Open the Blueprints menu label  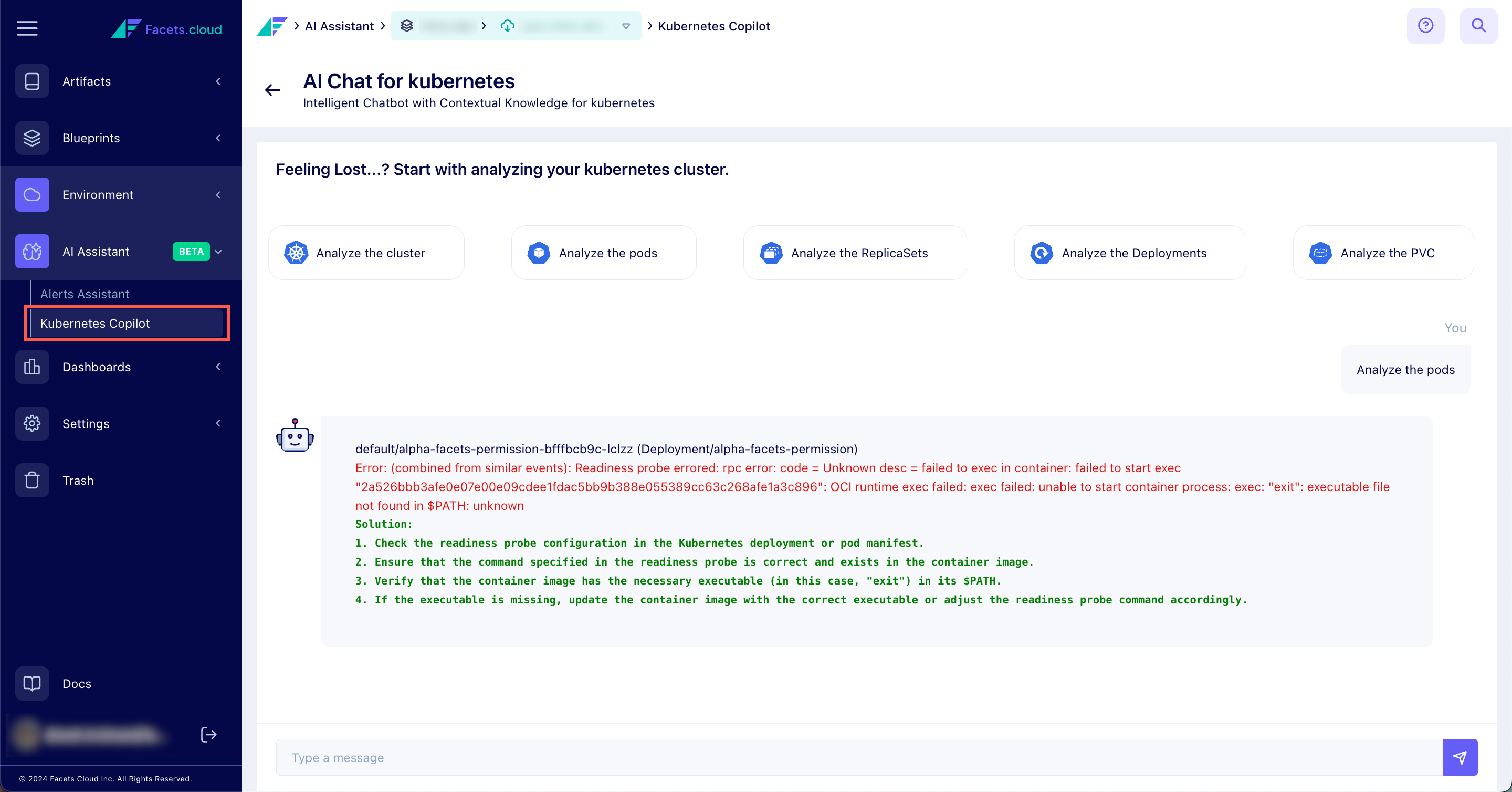(91, 138)
